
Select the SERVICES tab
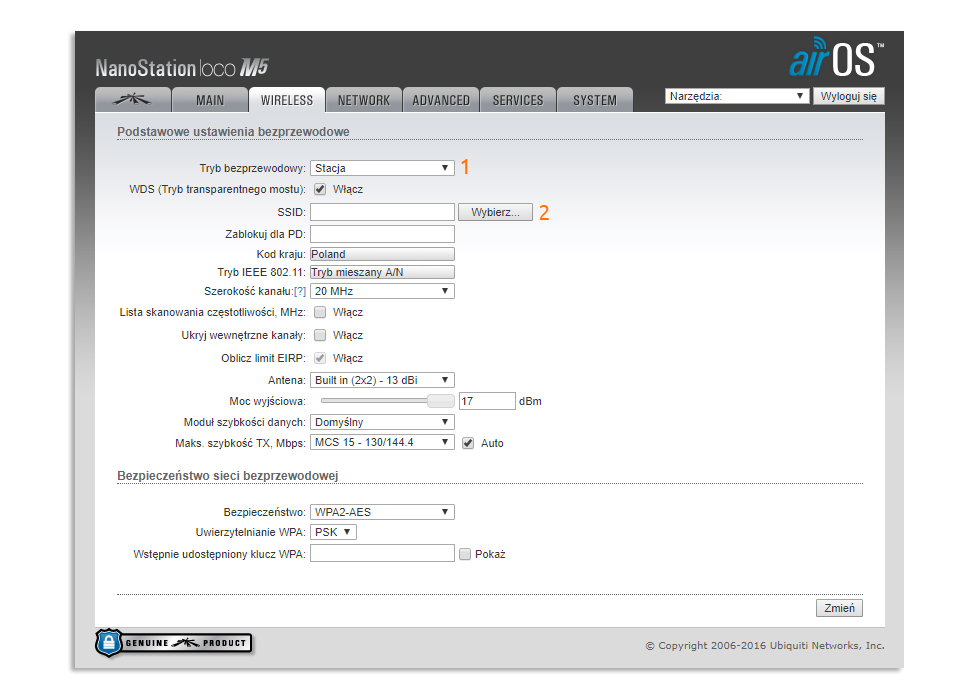click(x=518, y=100)
